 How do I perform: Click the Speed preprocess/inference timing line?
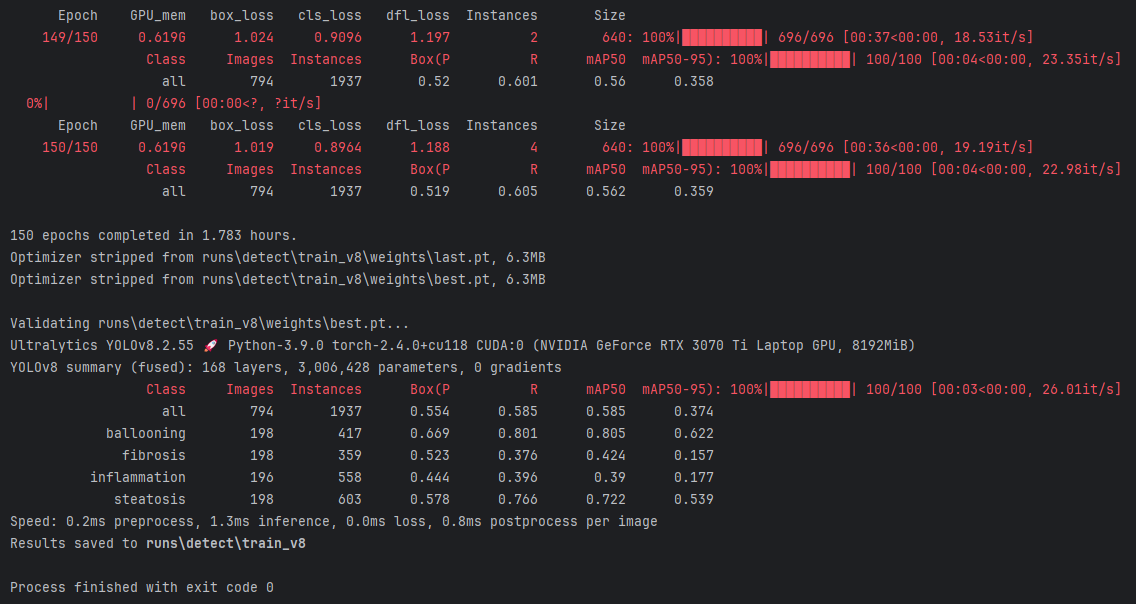[333, 521]
